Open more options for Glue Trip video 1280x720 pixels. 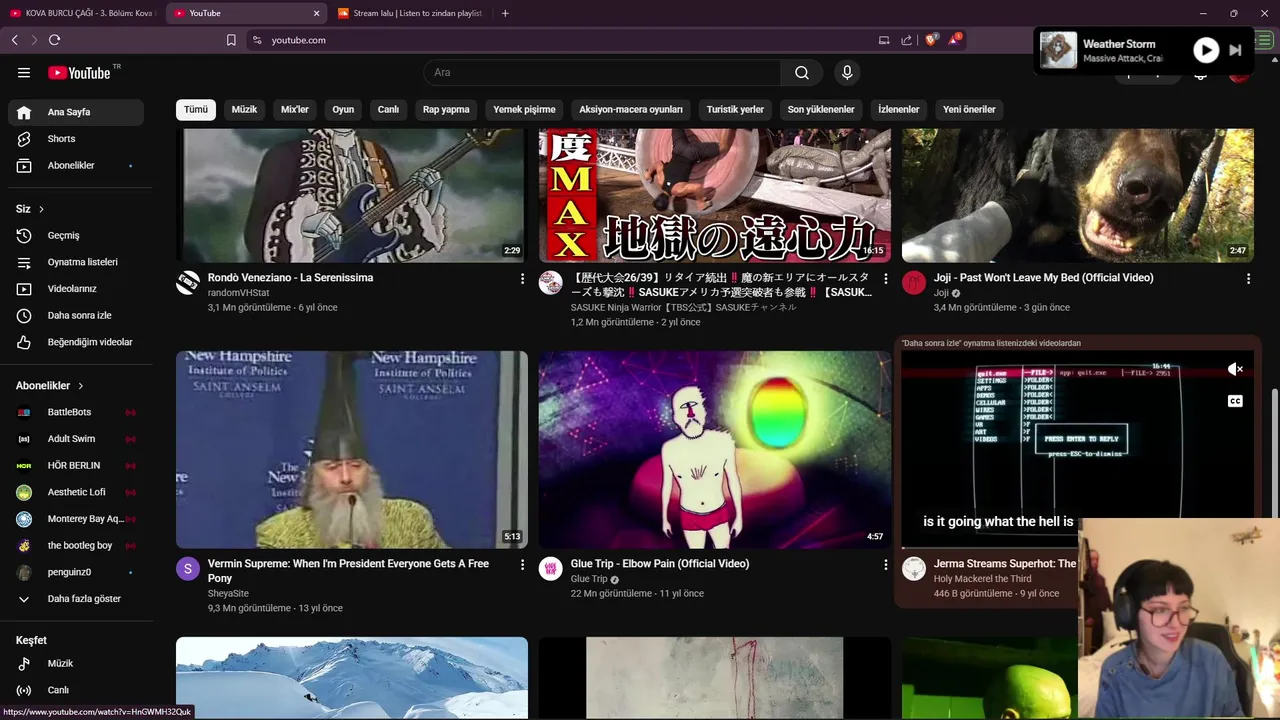pyautogui.click(x=885, y=565)
